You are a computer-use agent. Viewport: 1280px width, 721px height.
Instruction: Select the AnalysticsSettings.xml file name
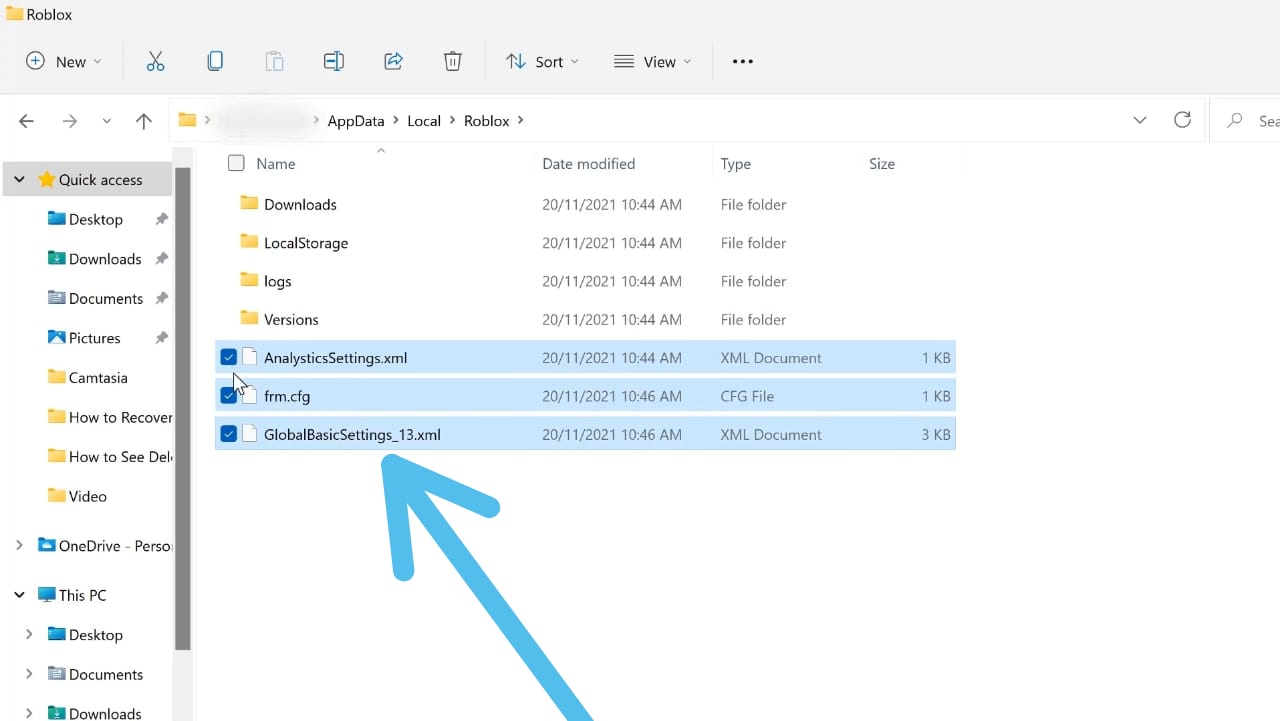pyautogui.click(x=336, y=358)
